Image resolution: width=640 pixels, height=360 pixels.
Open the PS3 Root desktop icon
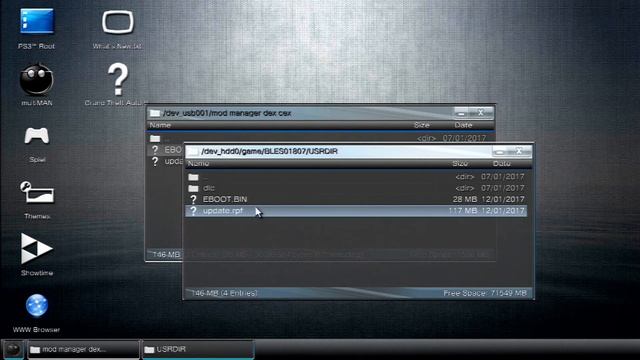37,28
